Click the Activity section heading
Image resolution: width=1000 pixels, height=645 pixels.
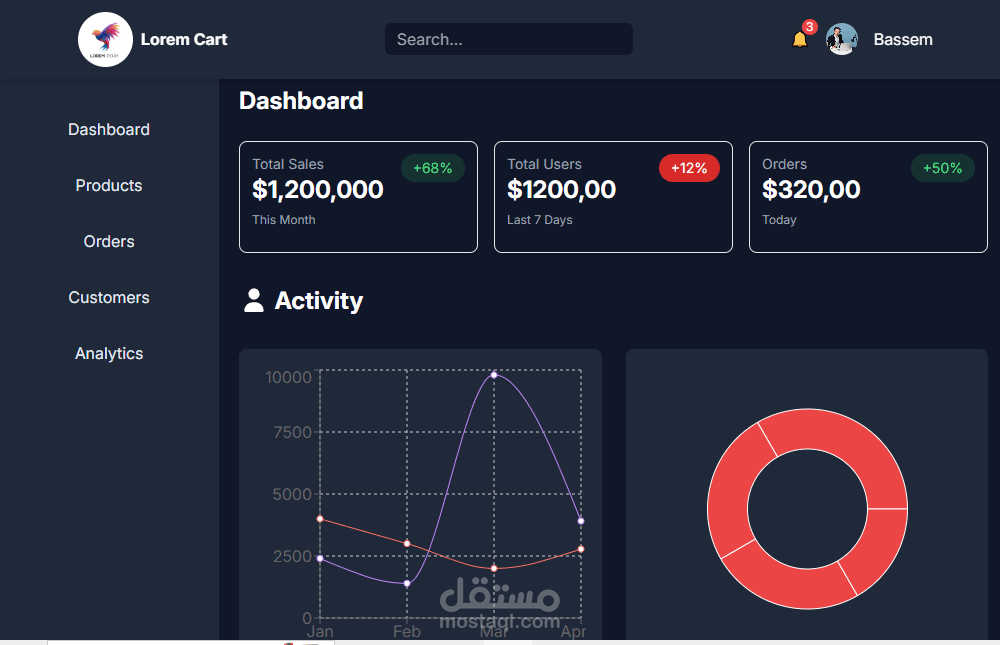319,300
